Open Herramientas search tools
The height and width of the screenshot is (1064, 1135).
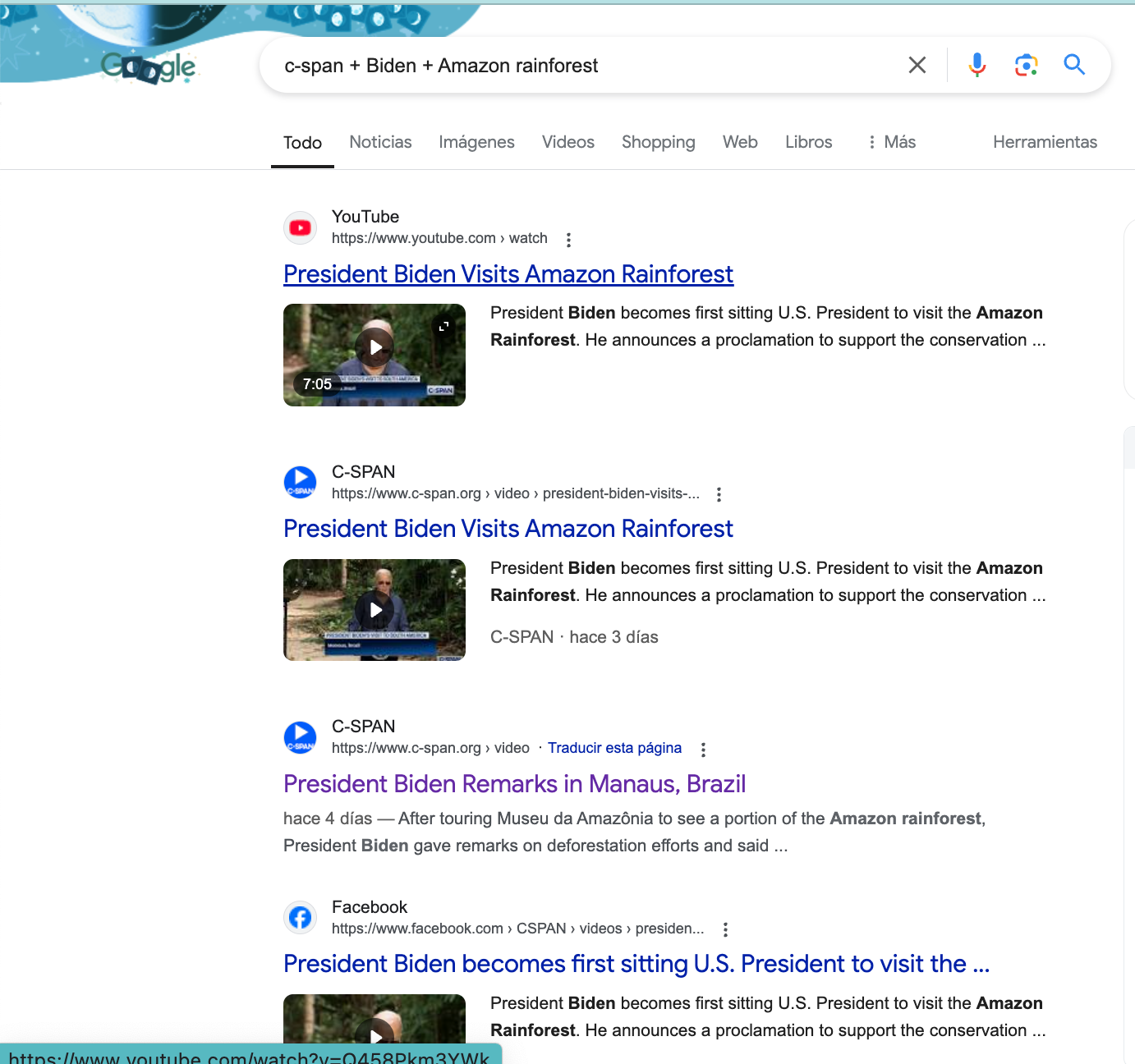(x=1045, y=142)
